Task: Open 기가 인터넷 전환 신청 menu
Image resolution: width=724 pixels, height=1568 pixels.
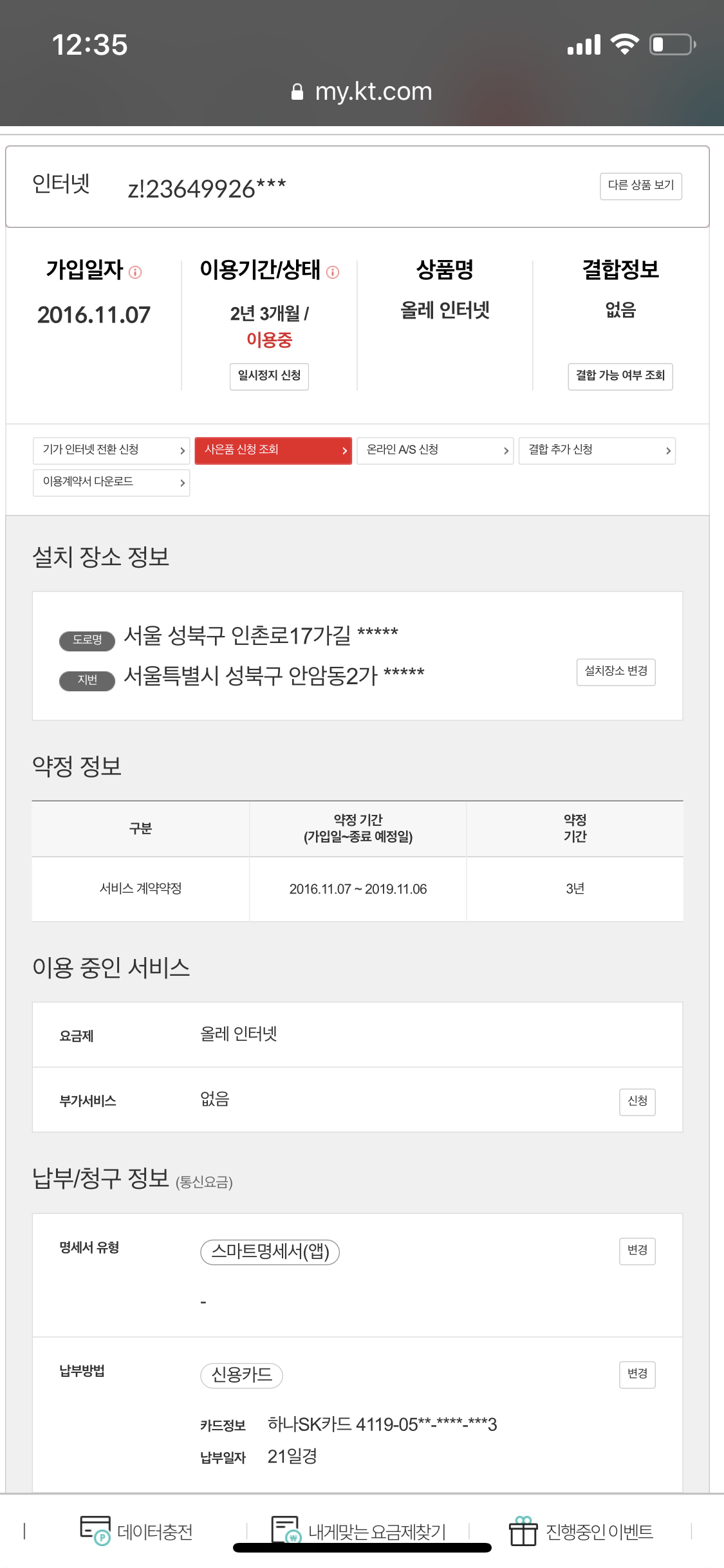Action: (x=111, y=450)
